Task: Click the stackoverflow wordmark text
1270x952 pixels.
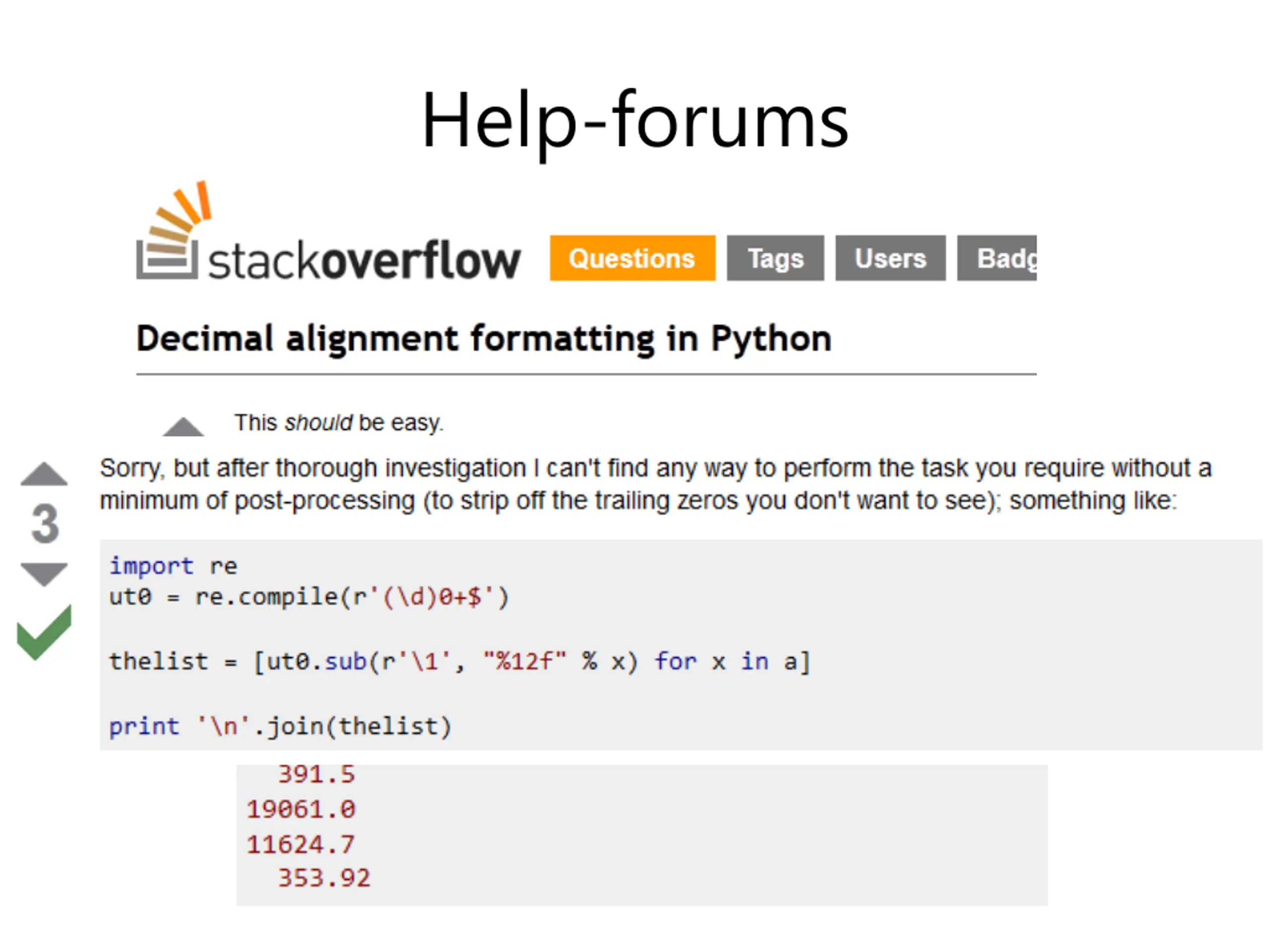Action: (364, 260)
